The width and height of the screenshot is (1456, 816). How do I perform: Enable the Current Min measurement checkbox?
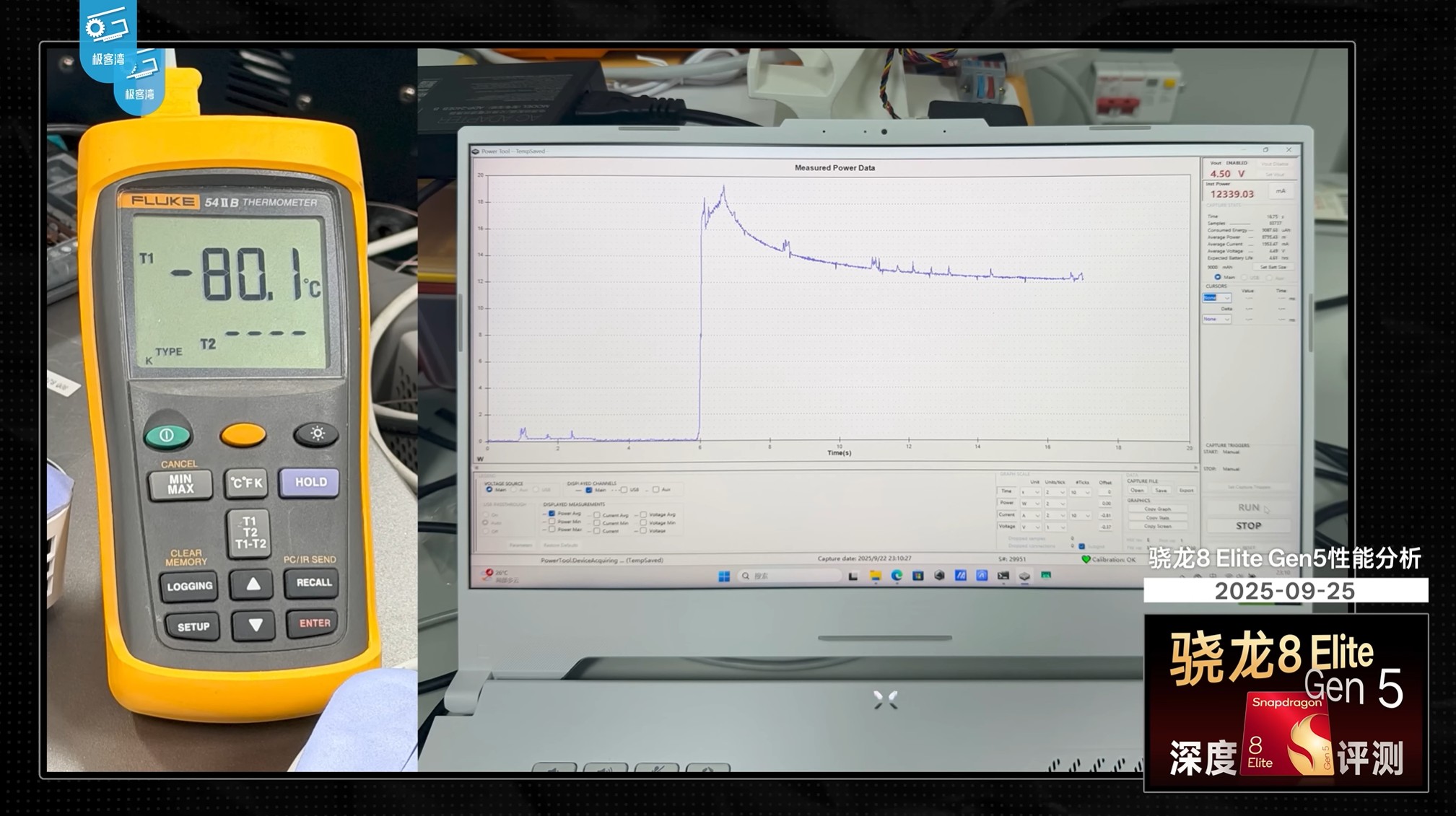597,523
